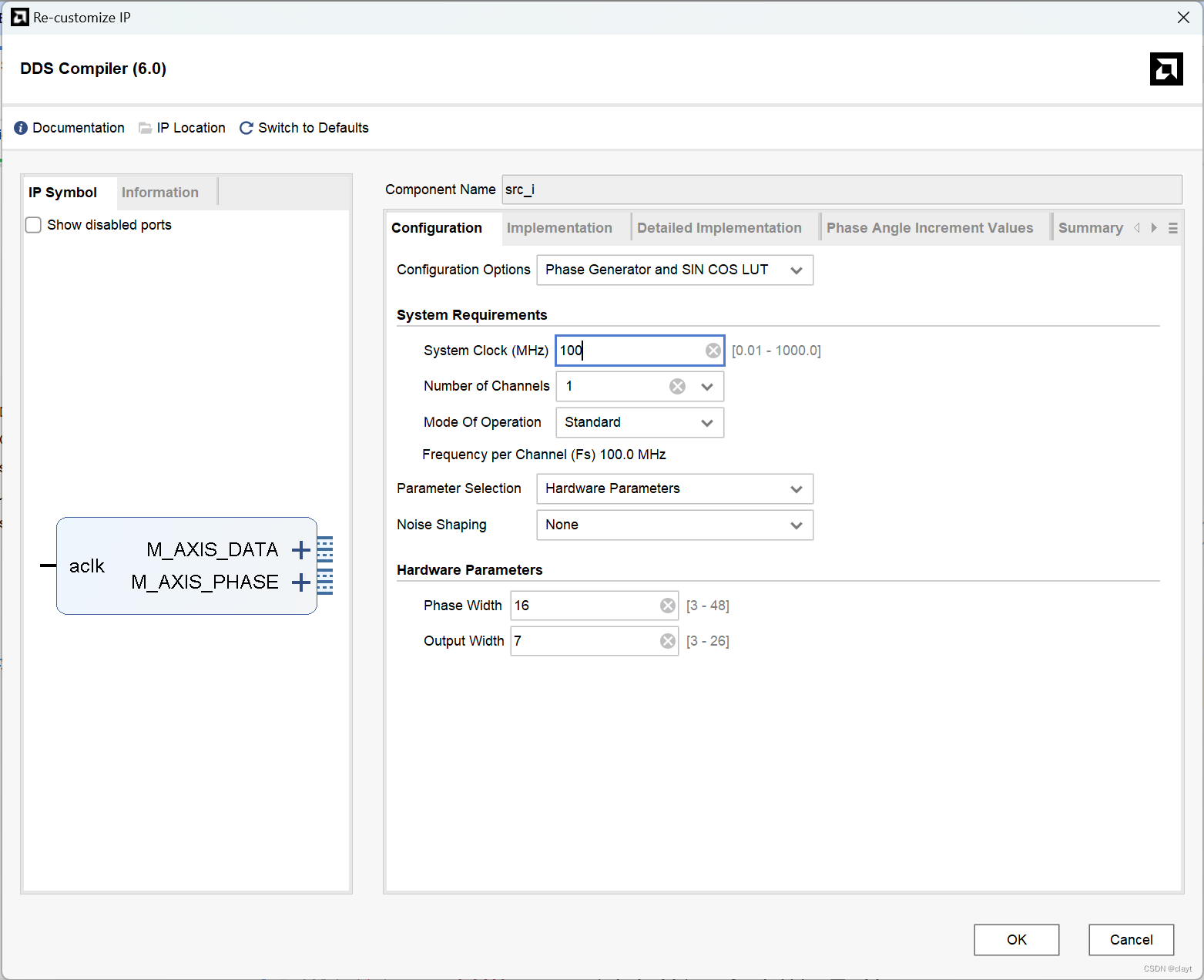Clear the Number of Channels value with its X icon
Image resolution: width=1204 pixels, height=980 pixels.
[x=677, y=387]
